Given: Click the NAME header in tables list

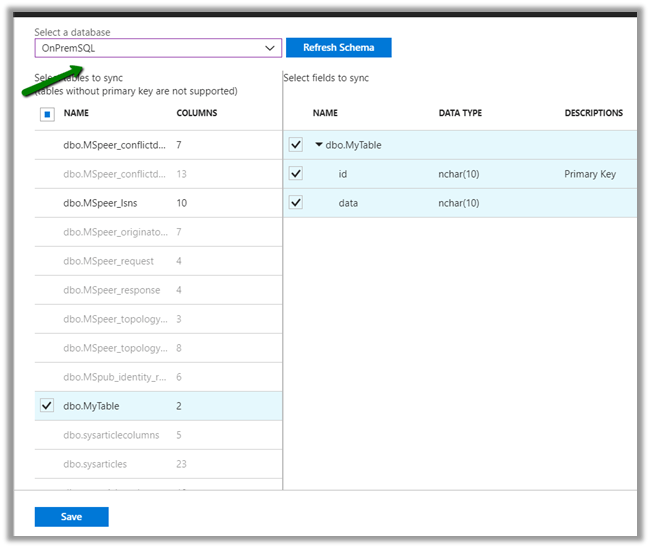Looking at the screenshot, I should tap(76, 113).
